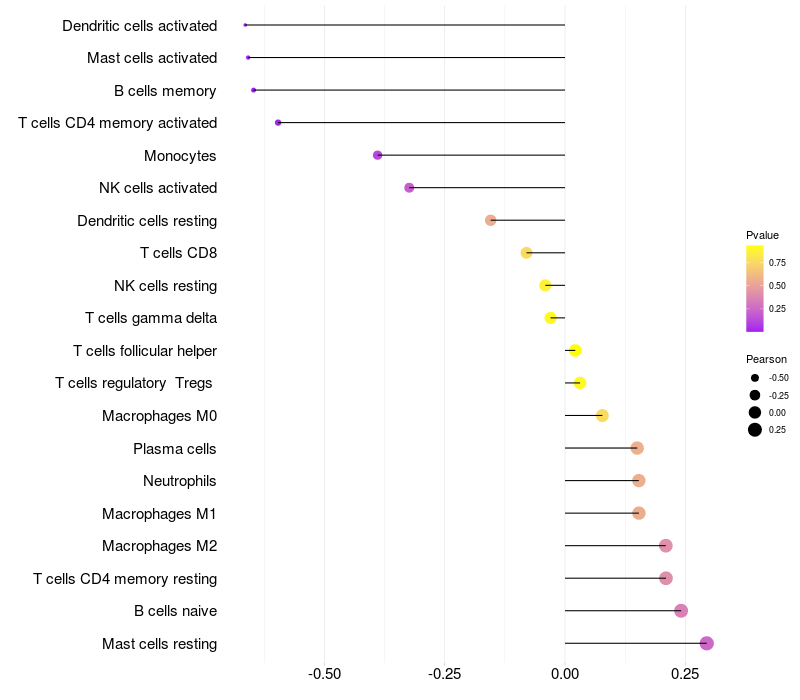
Task: Click the Mast cells resting data point
Action: (x=706, y=643)
